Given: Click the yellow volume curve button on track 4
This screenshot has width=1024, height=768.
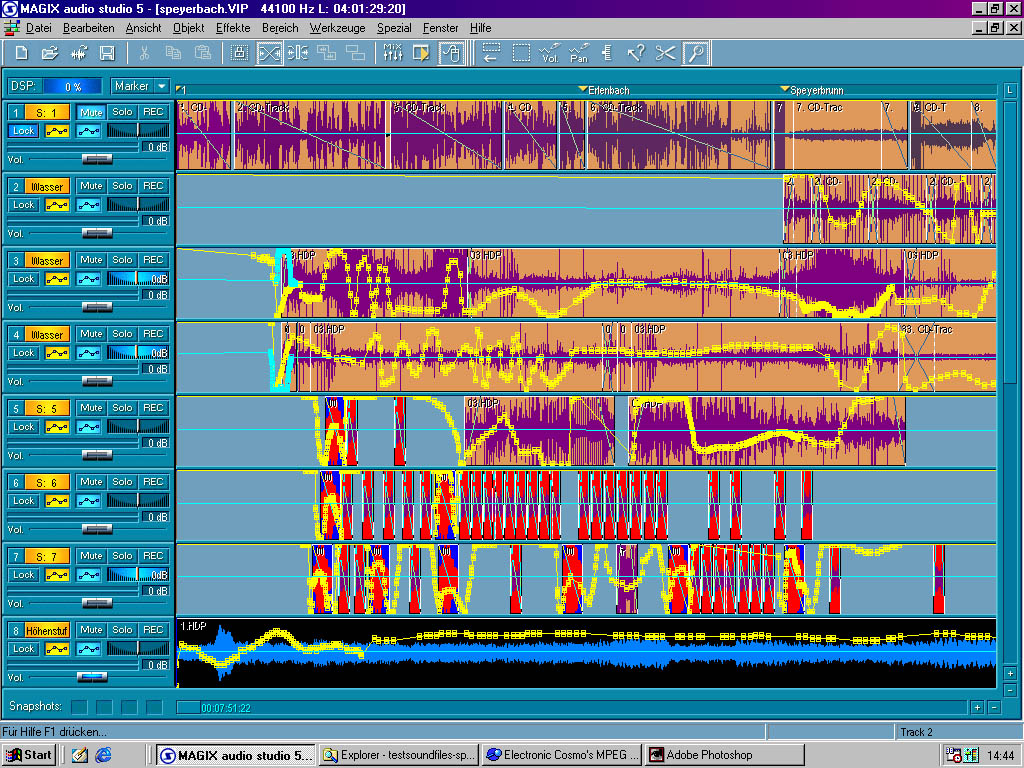Looking at the screenshot, I should coord(57,353).
